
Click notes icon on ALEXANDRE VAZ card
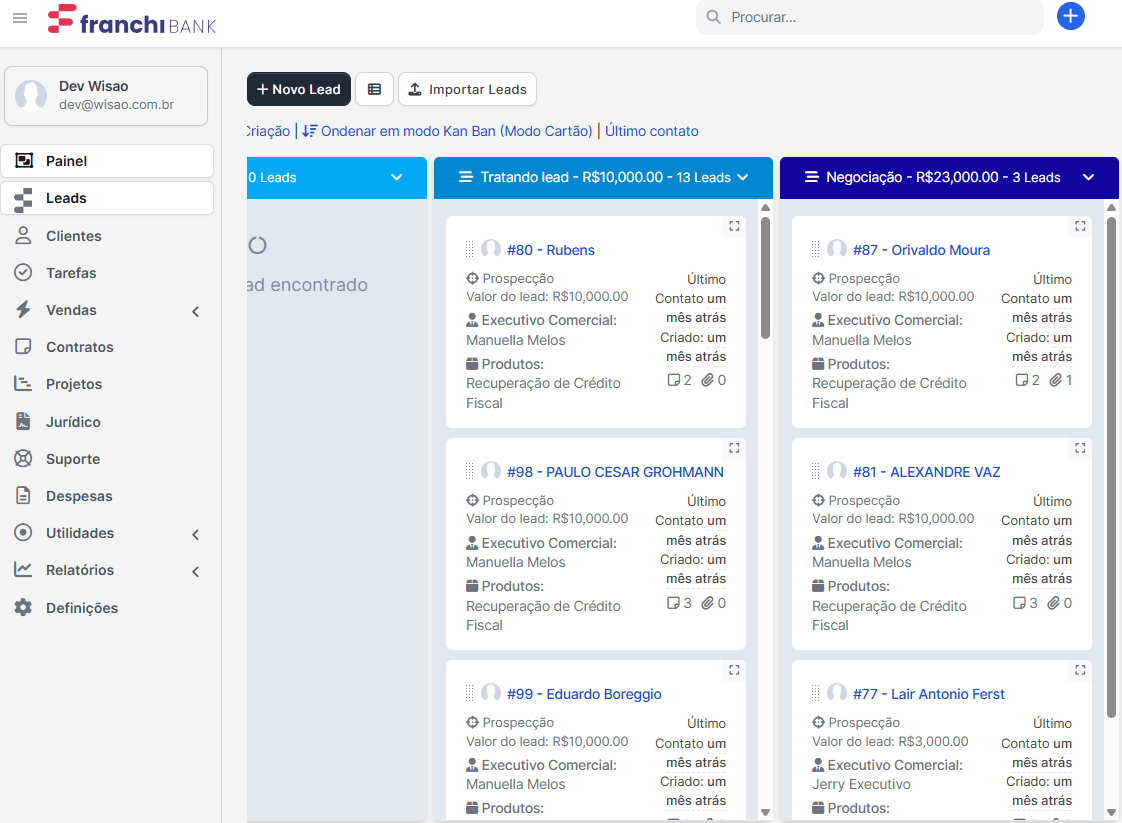[1020, 603]
